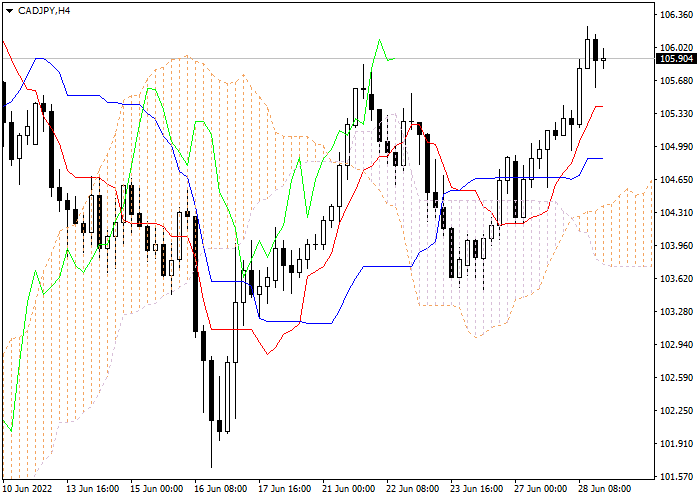Select the 17 Jun 16:00 time label
Screen dimensions: 700x500
[285, 489]
